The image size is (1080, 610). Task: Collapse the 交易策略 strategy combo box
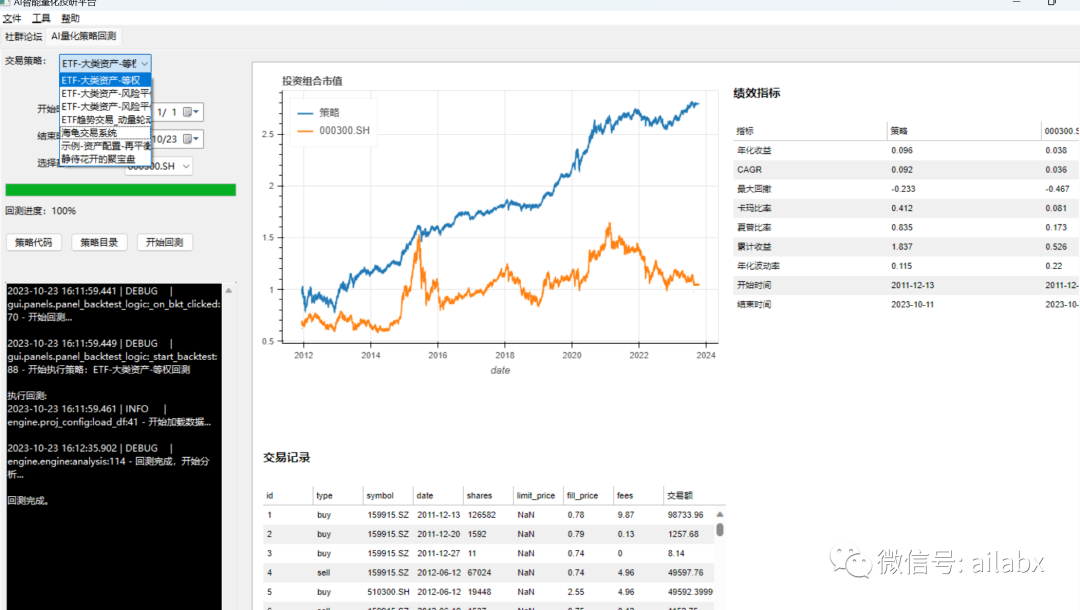point(144,63)
